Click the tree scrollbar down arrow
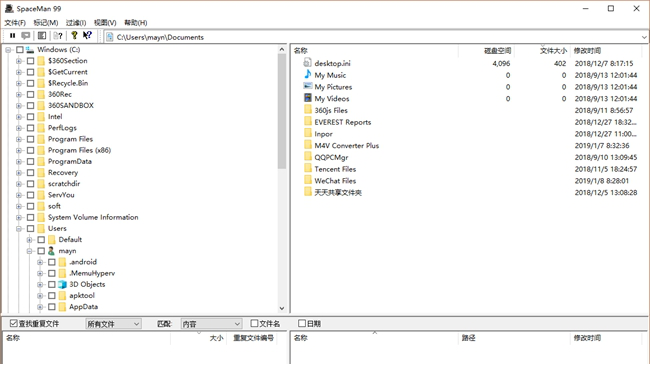Image resolution: width=650 pixels, height=378 pixels. [282, 308]
